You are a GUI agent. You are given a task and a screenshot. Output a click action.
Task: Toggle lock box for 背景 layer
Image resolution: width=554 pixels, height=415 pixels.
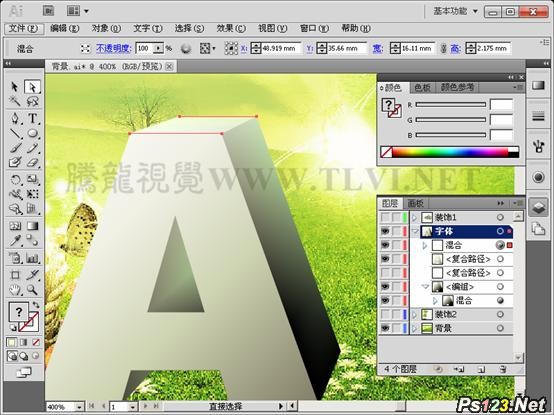coord(396,328)
